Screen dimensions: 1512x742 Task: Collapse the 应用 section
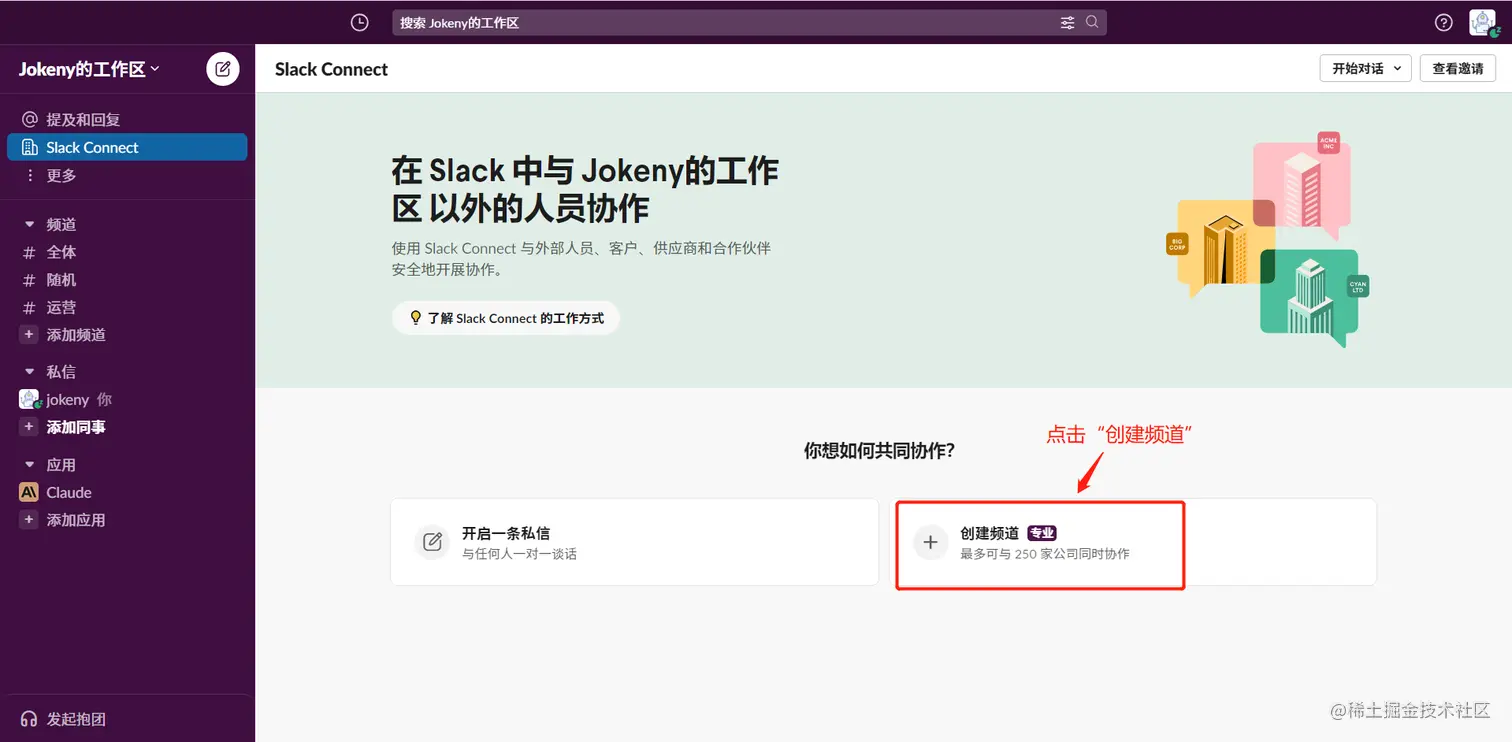(x=29, y=464)
